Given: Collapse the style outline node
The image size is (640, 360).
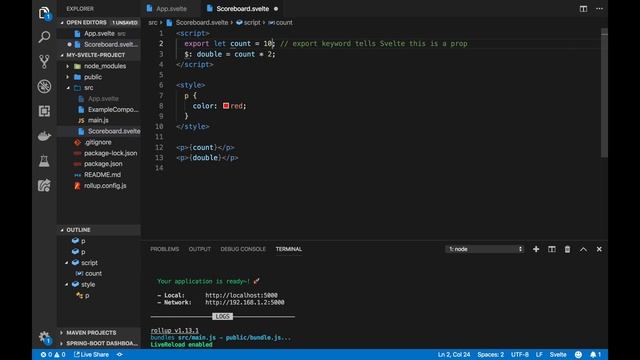Looking at the screenshot, I should pos(67,284).
